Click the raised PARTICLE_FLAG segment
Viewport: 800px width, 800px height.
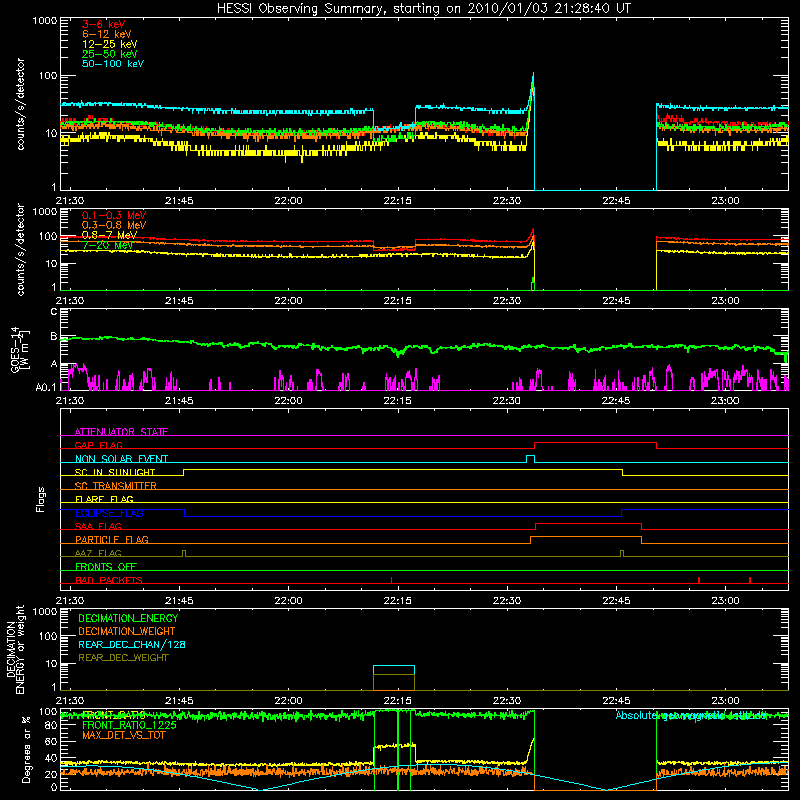point(586,537)
